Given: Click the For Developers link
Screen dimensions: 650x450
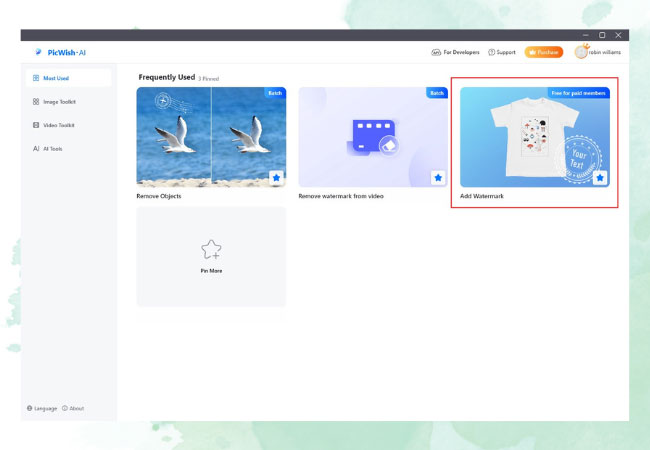Looking at the screenshot, I should (455, 52).
